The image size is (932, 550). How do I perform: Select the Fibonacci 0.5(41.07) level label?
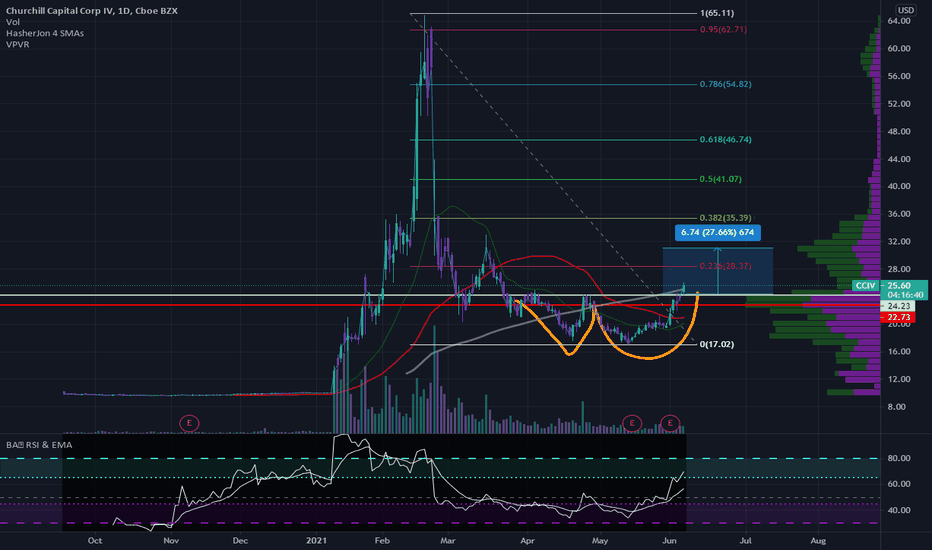pos(720,179)
